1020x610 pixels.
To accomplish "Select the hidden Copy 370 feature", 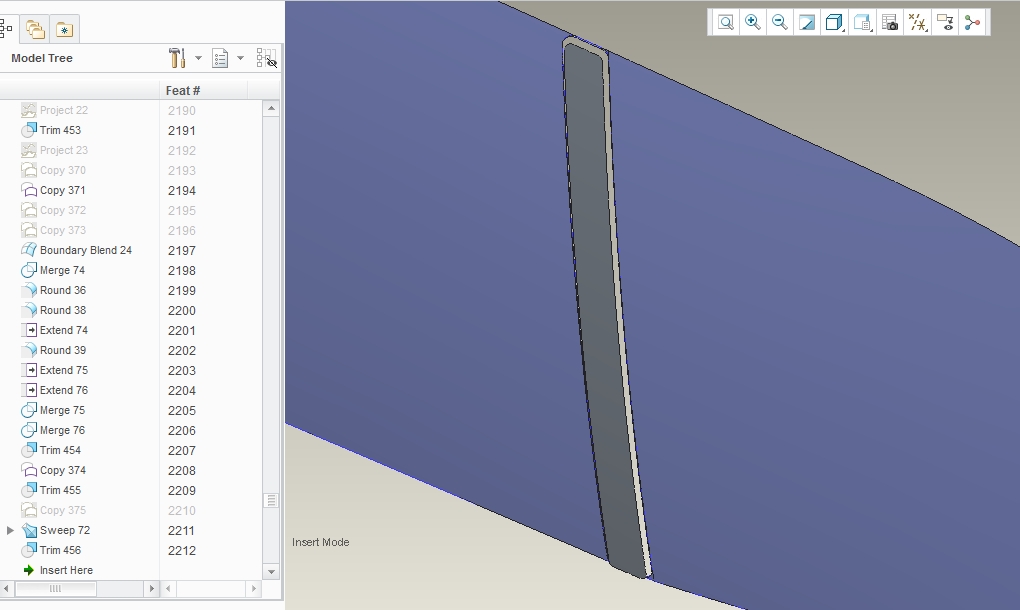I will pyautogui.click(x=62, y=170).
